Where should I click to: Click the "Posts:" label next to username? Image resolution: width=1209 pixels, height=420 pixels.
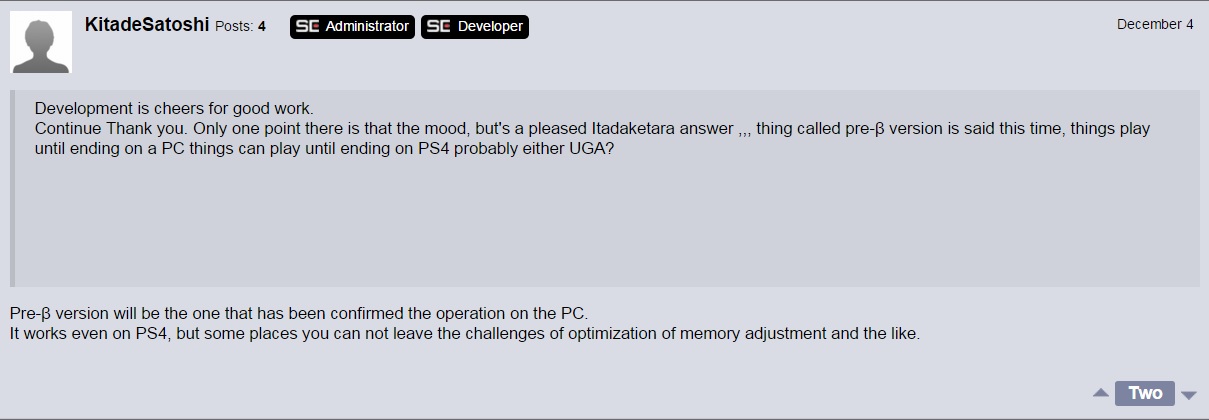234,27
